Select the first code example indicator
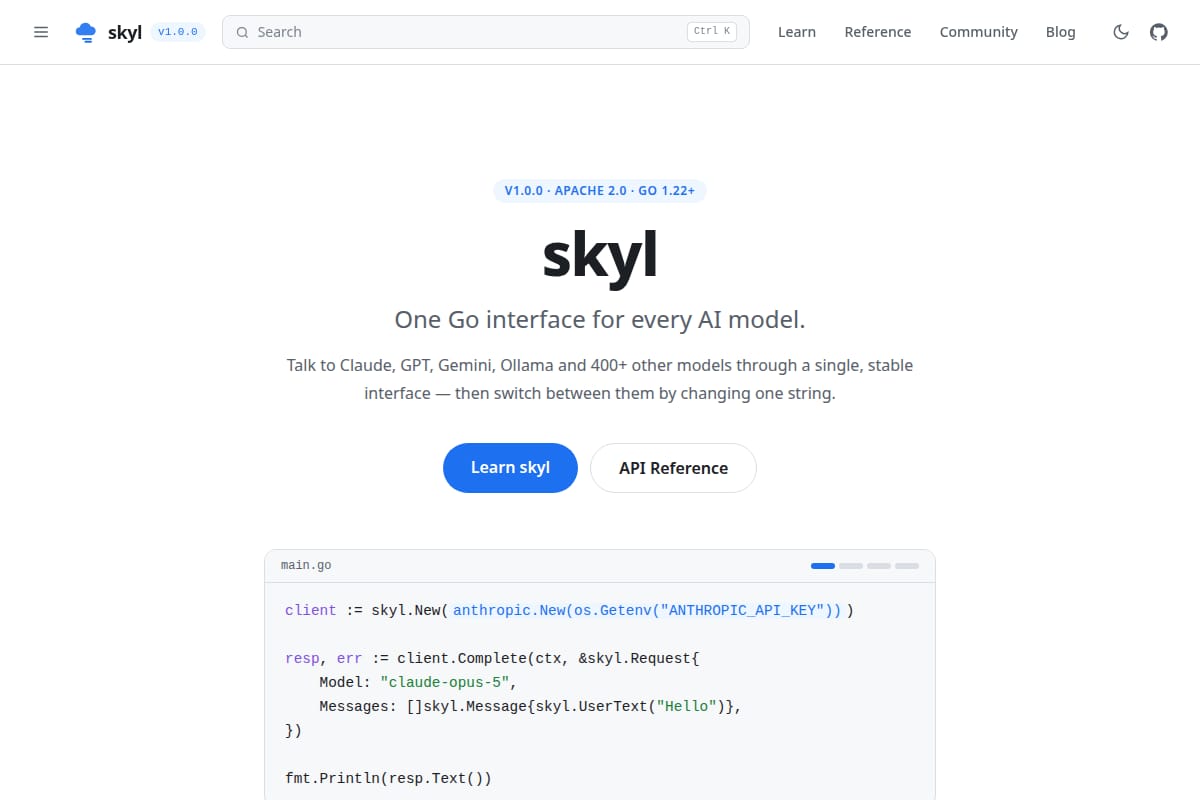Image resolution: width=1200 pixels, height=800 pixels. click(x=823, y=566)
